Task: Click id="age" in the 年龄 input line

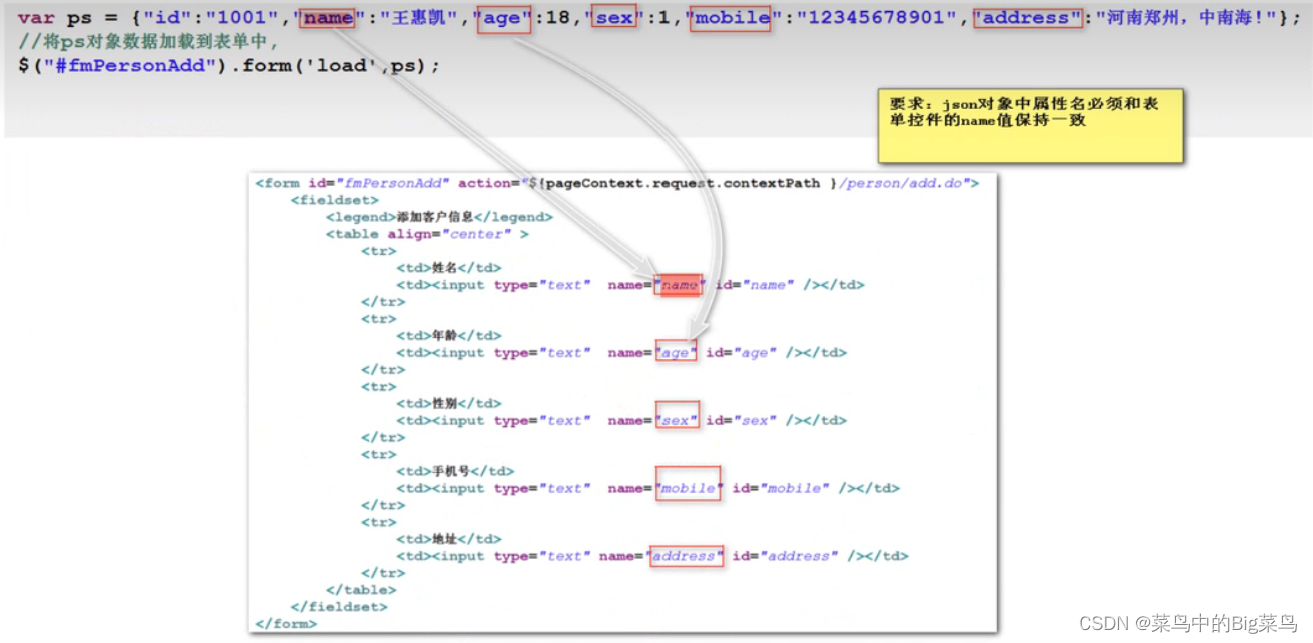Action: 741,353
